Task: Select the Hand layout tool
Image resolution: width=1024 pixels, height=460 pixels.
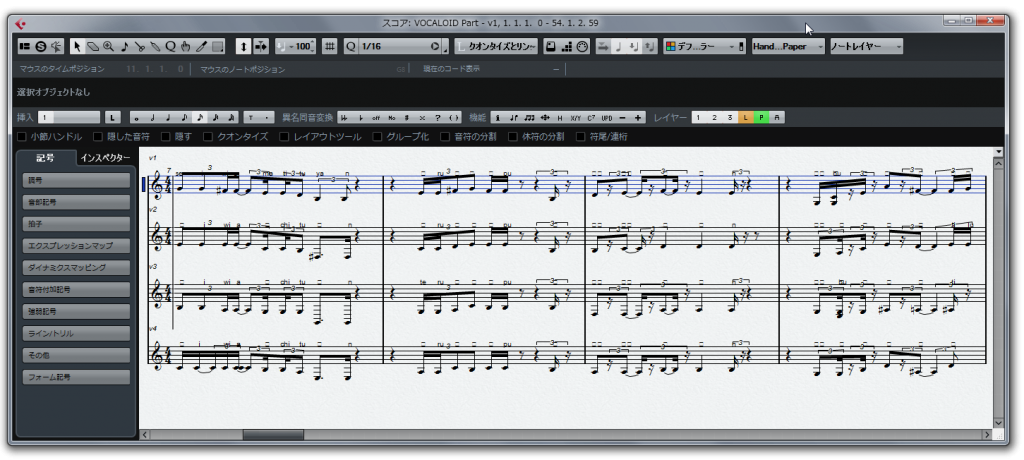Action: click(185, 46)
